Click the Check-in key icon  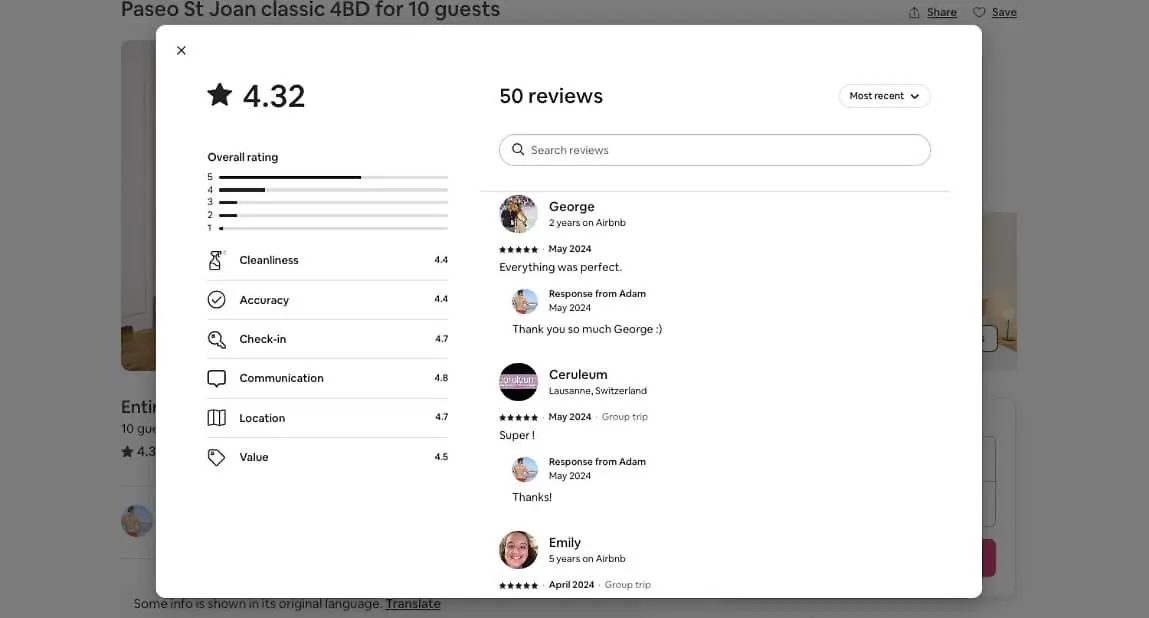click(216, 339)
